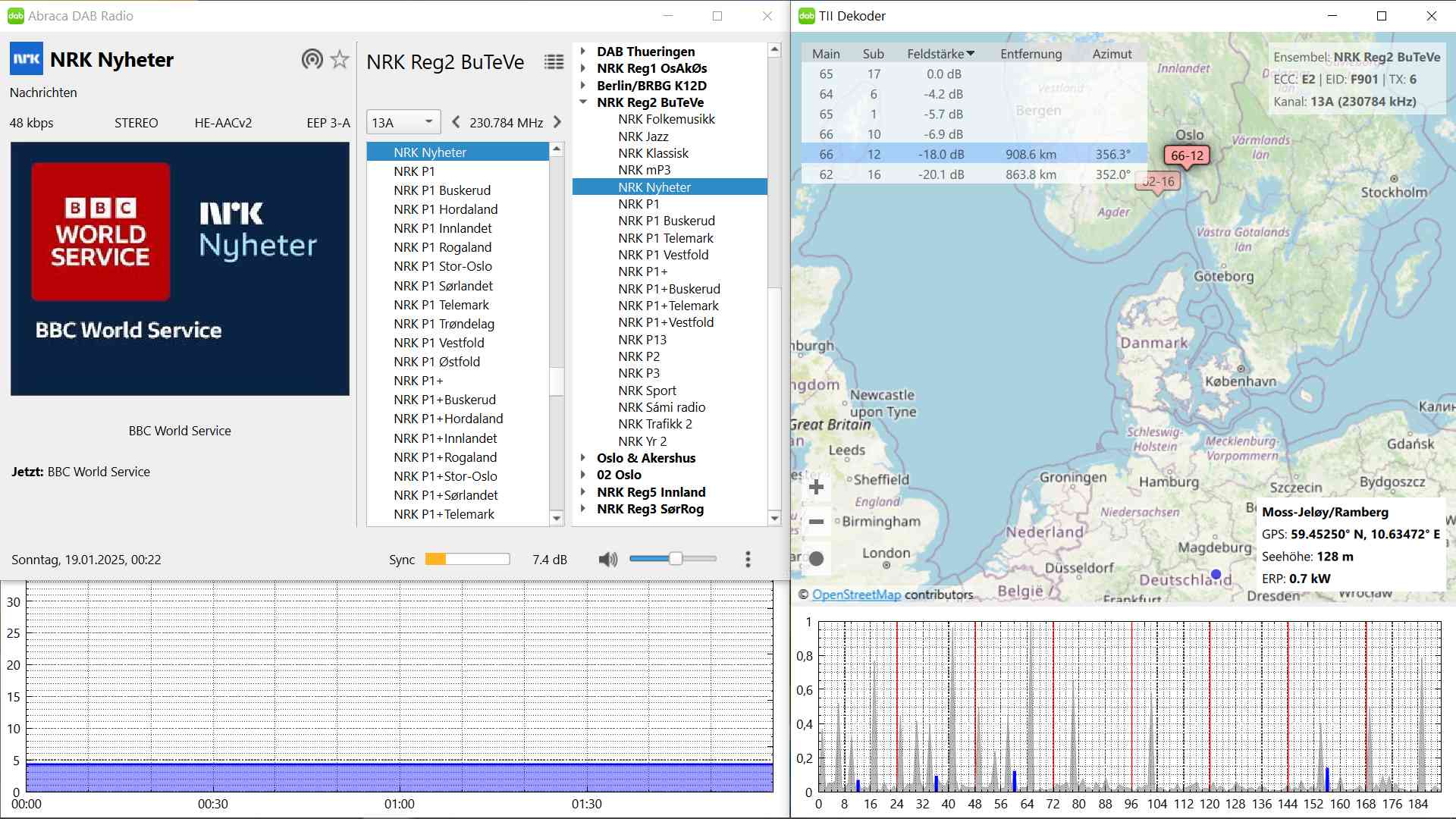Click the service list view icon

coord(554,62)
